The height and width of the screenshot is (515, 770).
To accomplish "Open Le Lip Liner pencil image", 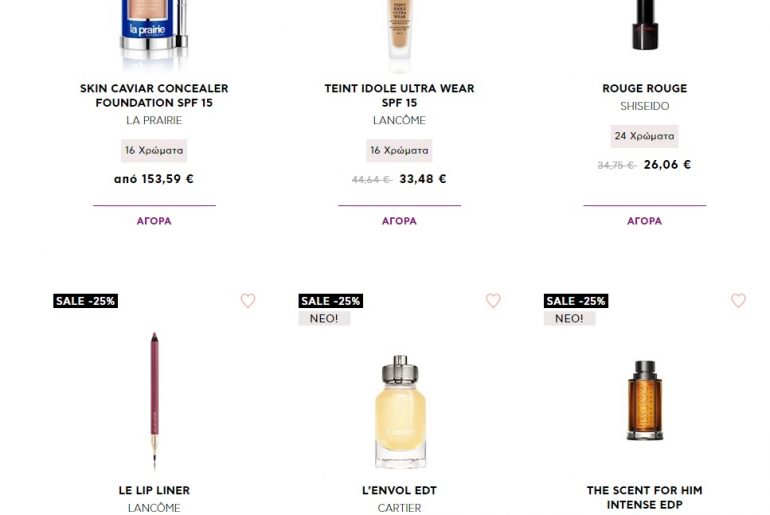I will pos(155,401).
